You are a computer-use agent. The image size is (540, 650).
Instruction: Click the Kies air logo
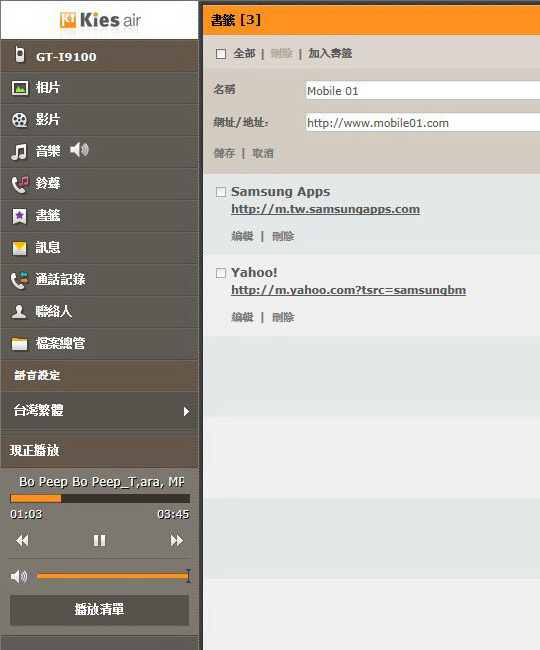pos(100,20)
